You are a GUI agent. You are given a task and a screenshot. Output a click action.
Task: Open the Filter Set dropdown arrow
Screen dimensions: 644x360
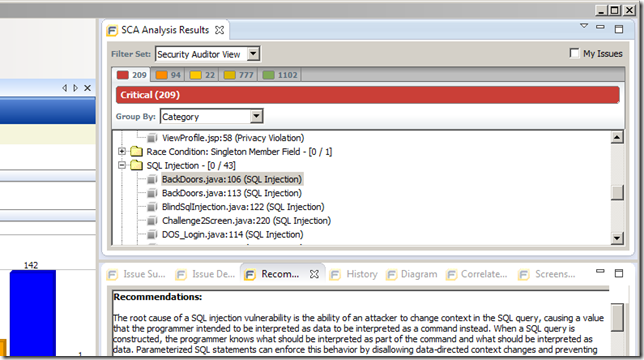(x=253, y=54)
